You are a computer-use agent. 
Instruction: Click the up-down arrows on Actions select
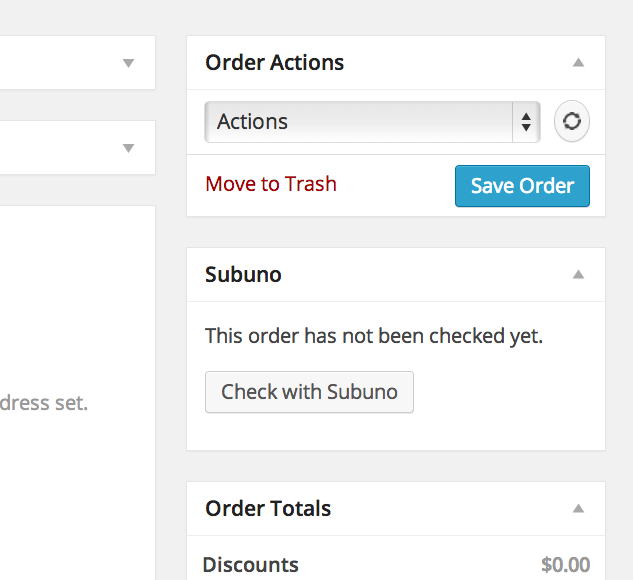[526, 122]
